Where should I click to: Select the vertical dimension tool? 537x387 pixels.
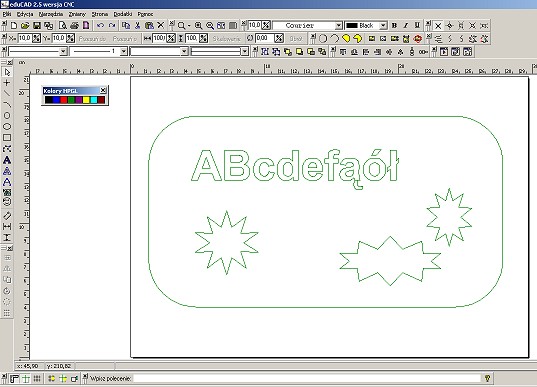tap(7, 237)
